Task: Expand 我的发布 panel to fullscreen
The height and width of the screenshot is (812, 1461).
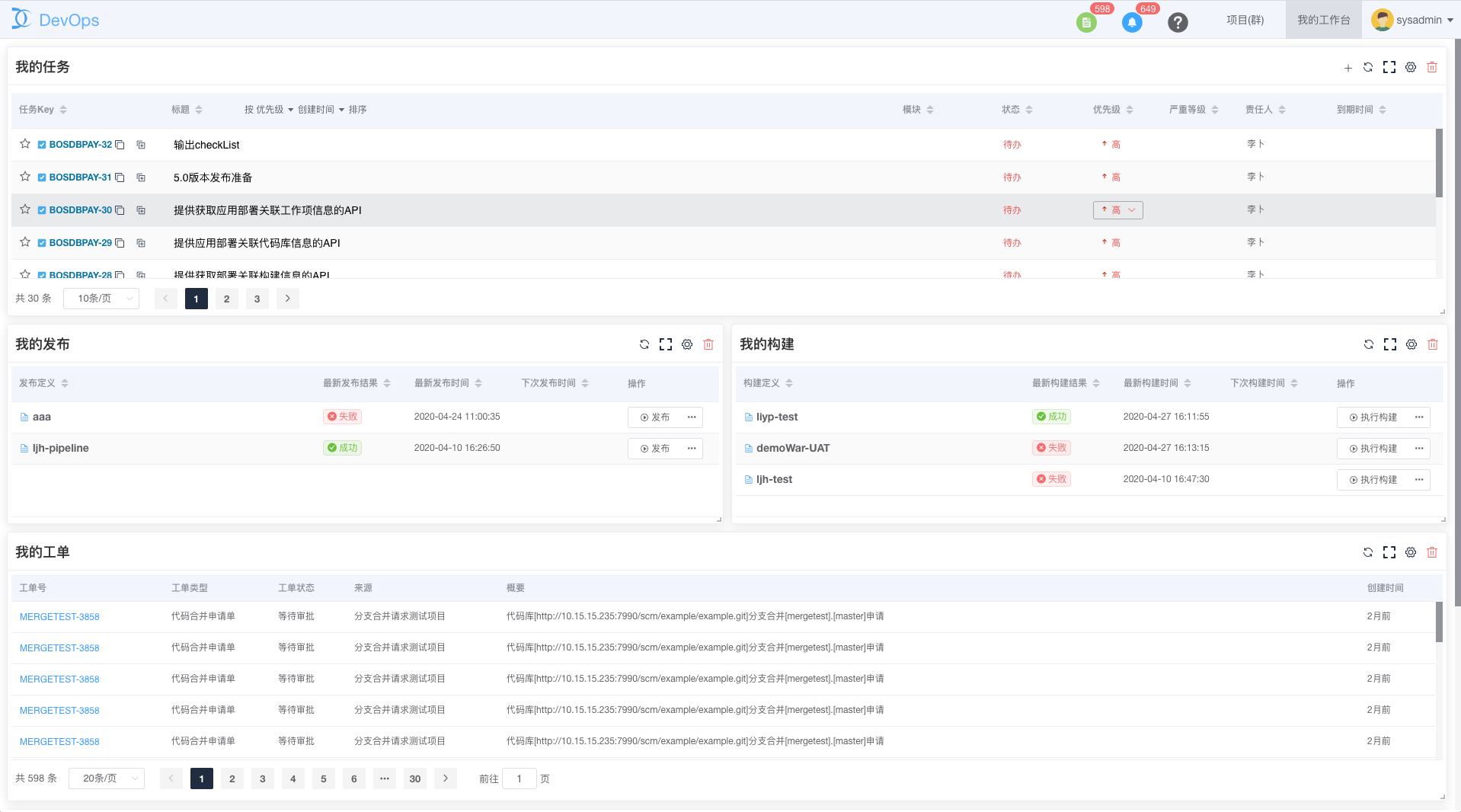Action: 666,344
